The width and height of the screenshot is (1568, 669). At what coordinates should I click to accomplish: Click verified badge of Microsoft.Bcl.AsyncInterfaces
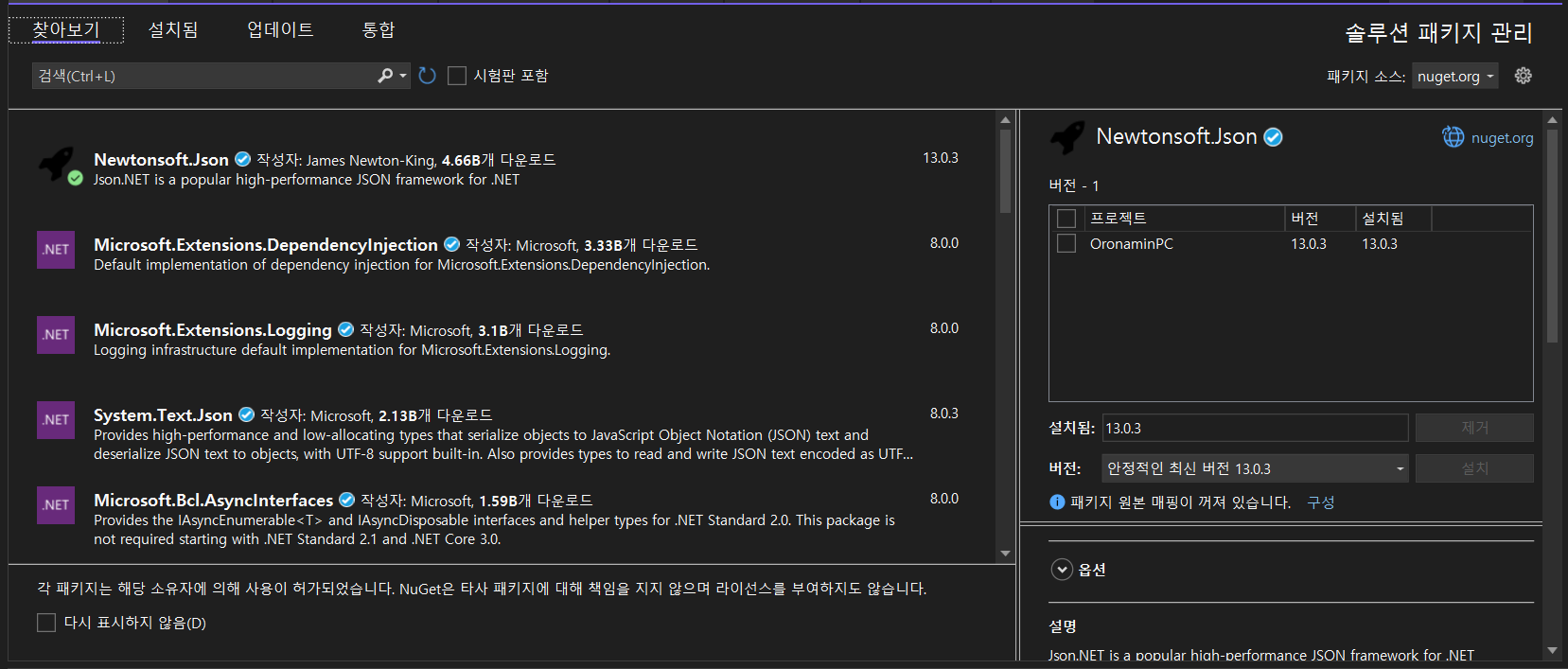(346, 500)
